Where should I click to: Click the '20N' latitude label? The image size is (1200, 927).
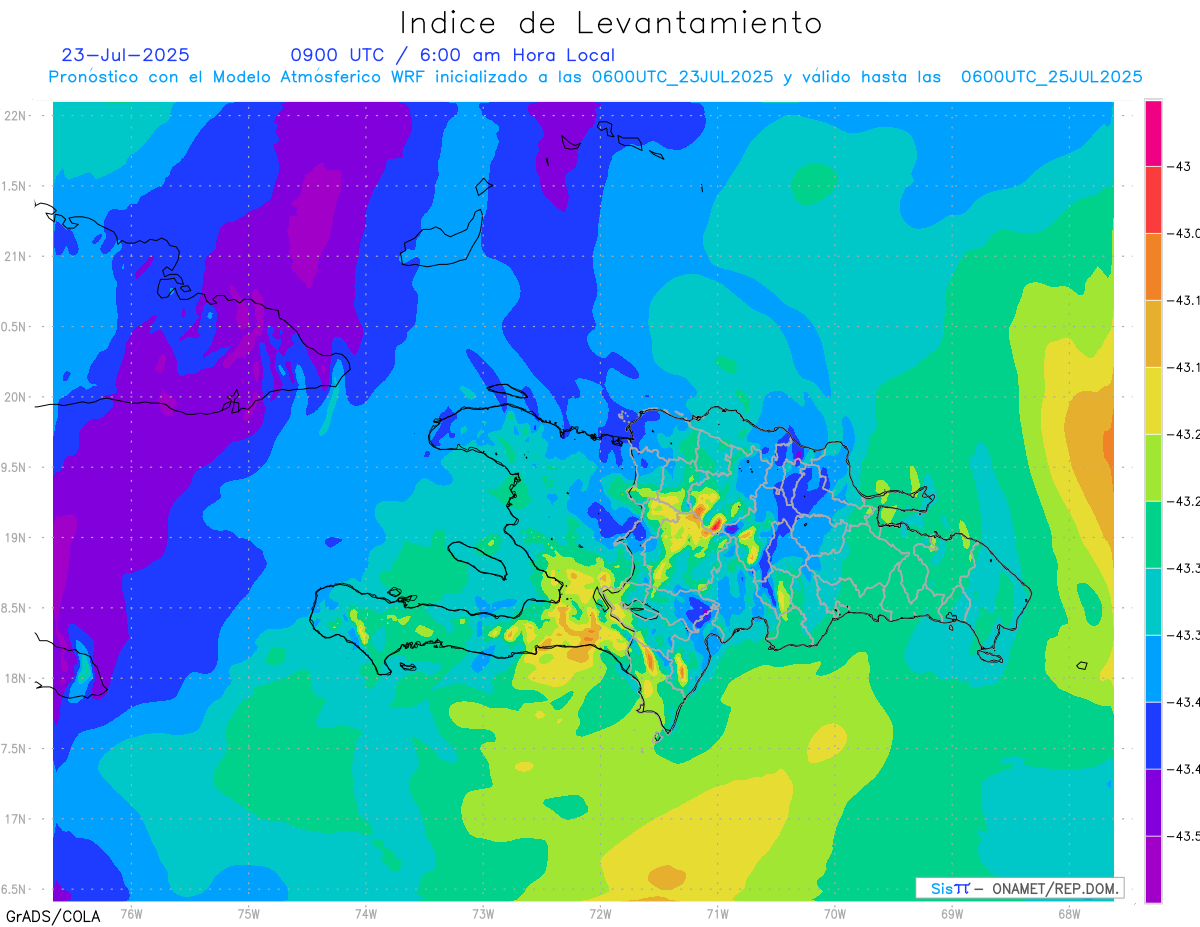(x=17, y=397)
